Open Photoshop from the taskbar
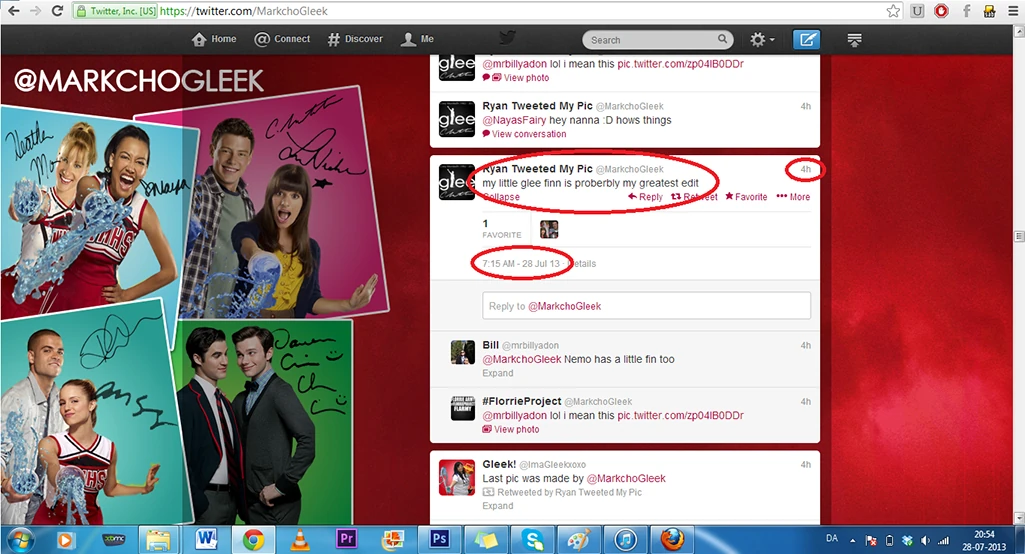 (440, 540)
